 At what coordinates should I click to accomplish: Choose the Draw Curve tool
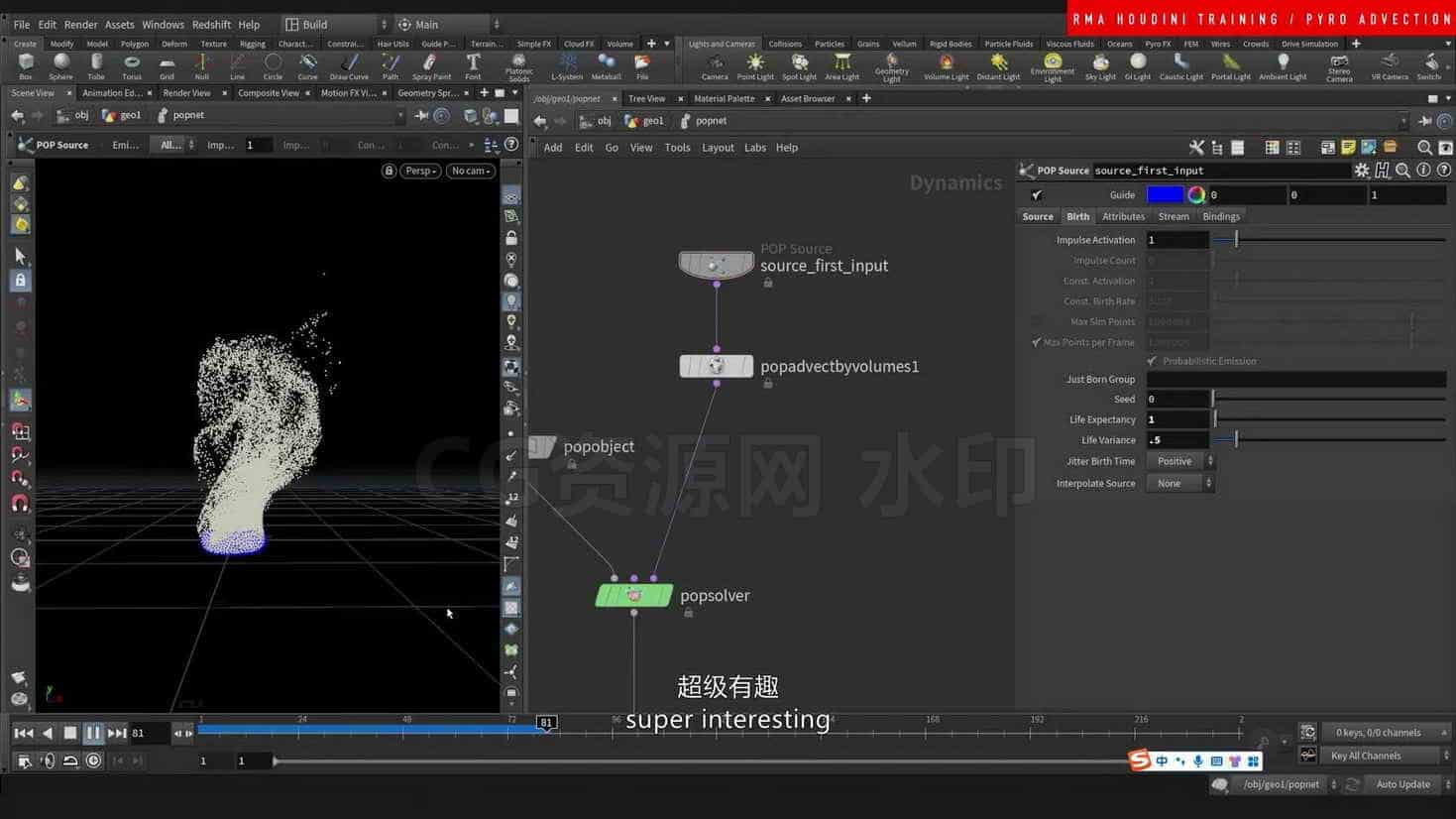(349, 66)
